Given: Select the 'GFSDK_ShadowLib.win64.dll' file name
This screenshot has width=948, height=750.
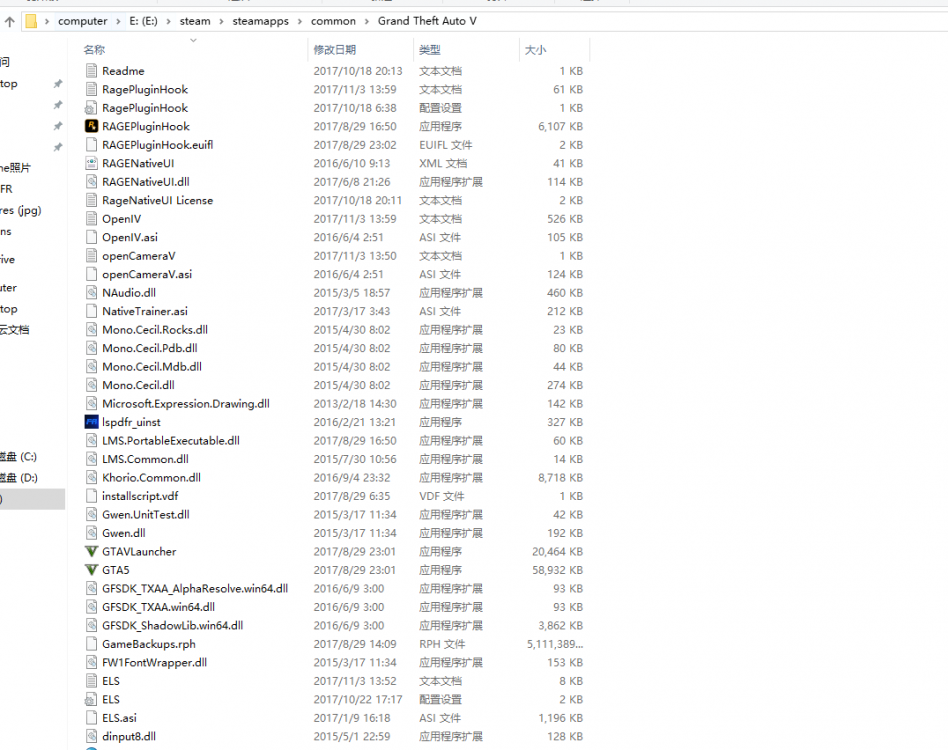Looking at the screenshot, I should (x=172, y=626).
